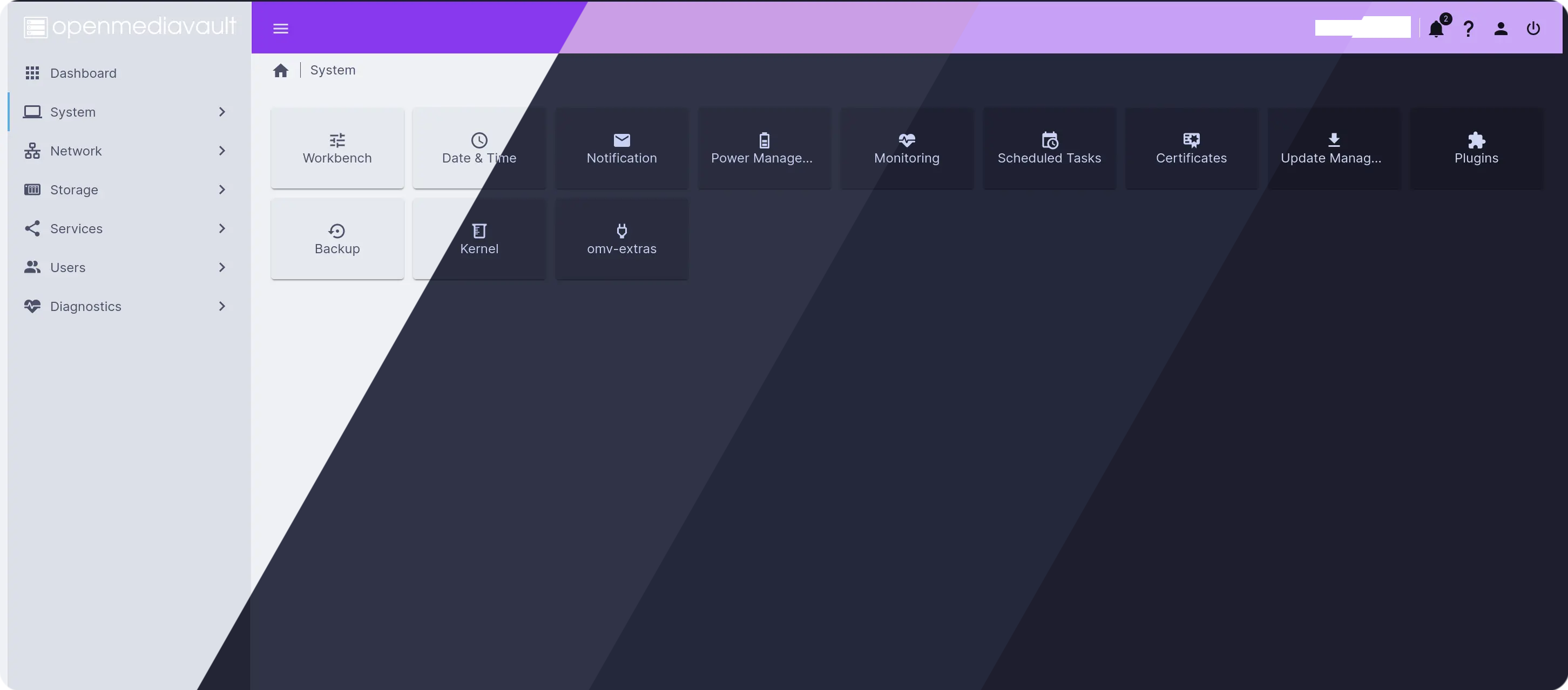Click the Backup restore icon

pos(336,231)
